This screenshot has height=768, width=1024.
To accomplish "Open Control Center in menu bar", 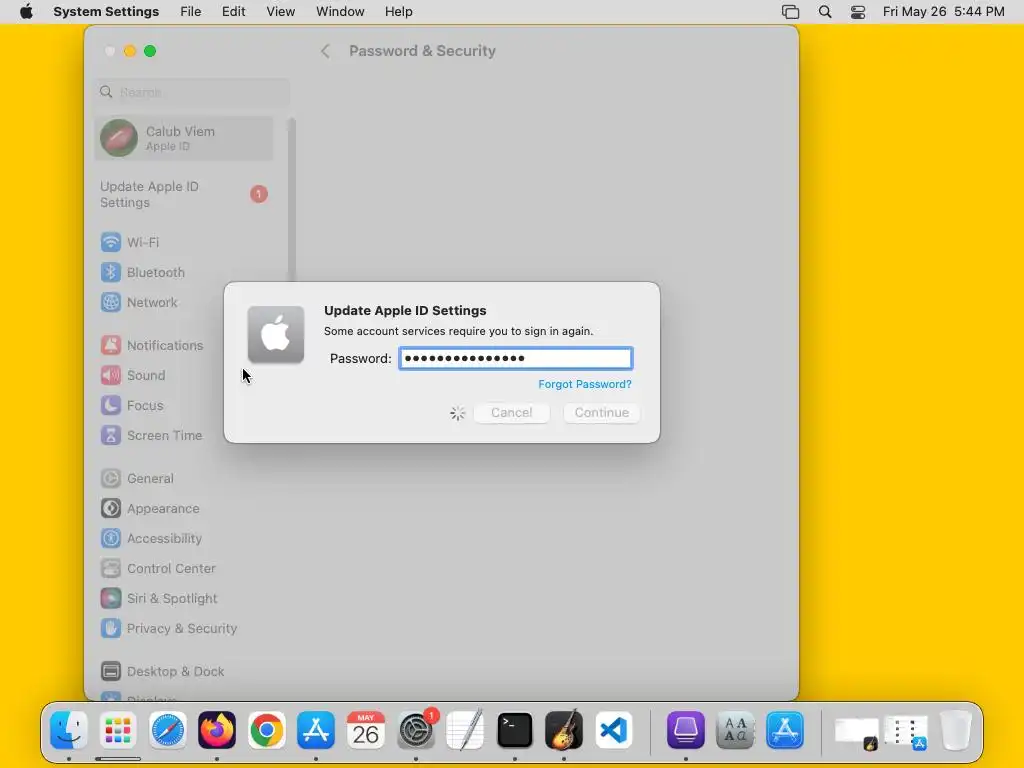I will pyautogui.click(x=857, y=12).
